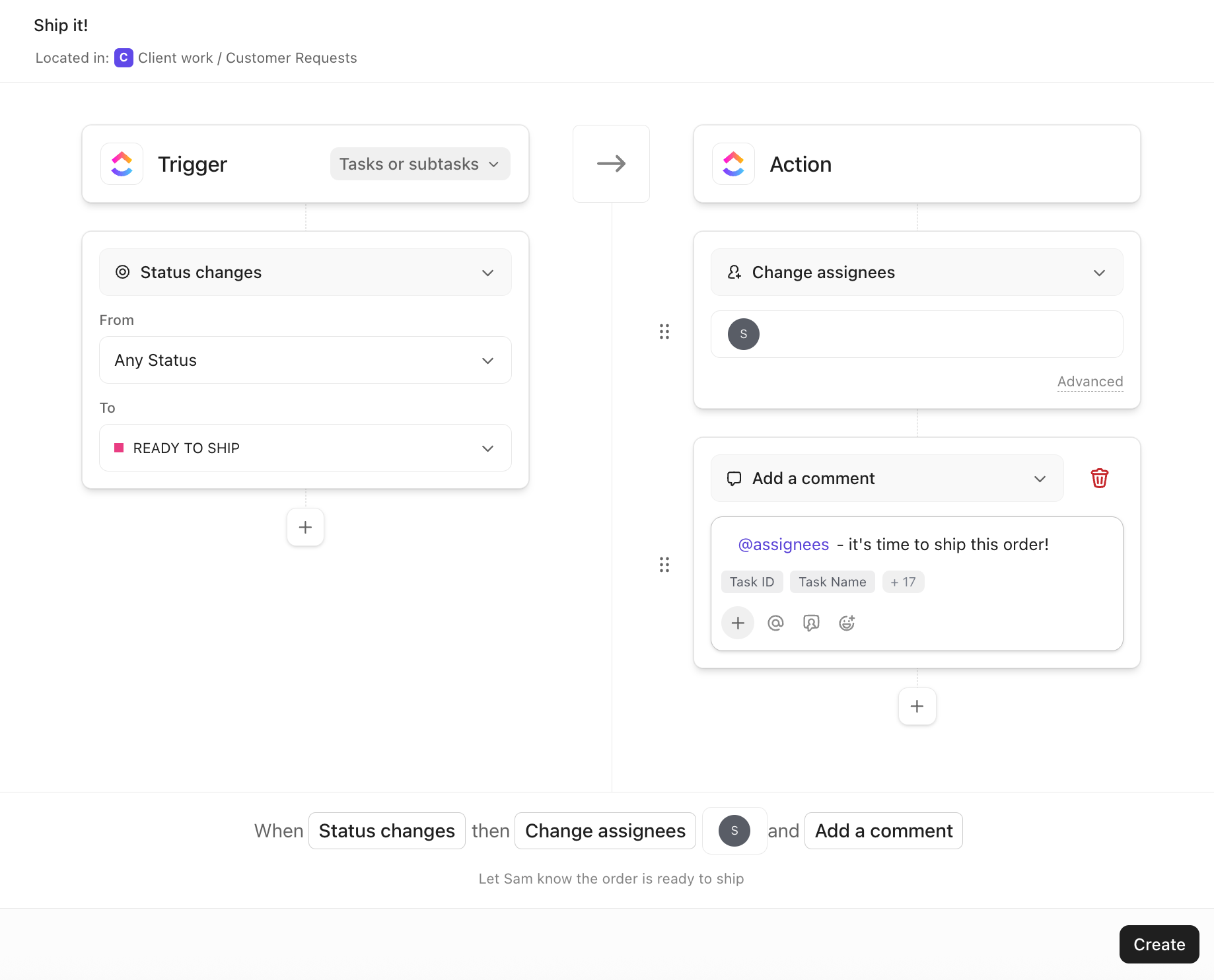Screen dimensions: 1214x980
Task: Open the Tasks or subtasks dropdown
Action: (x=419, y=163)
